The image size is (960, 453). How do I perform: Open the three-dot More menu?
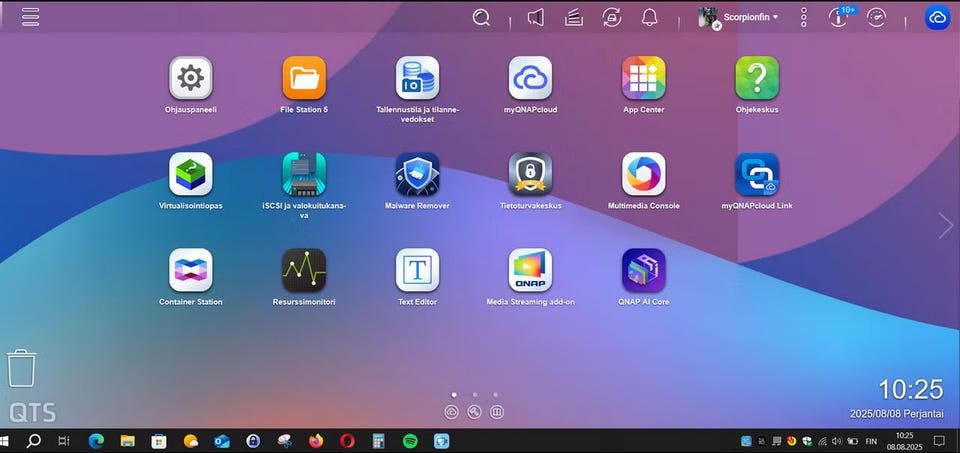[804, 17]
